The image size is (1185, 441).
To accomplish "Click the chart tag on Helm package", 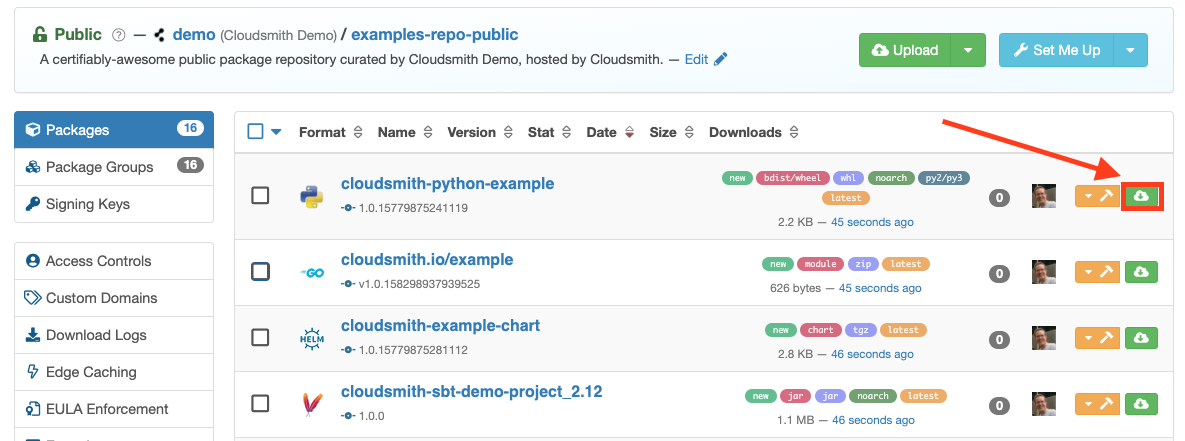I will [x=820, y=330].
